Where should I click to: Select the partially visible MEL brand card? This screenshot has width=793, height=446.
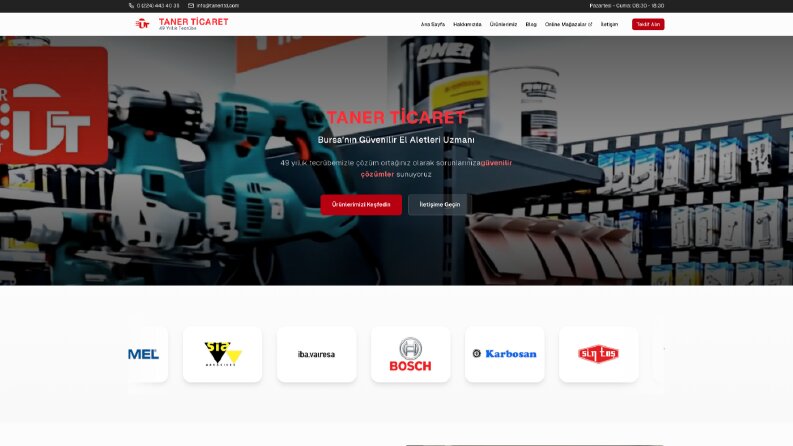tap(148, 354)
